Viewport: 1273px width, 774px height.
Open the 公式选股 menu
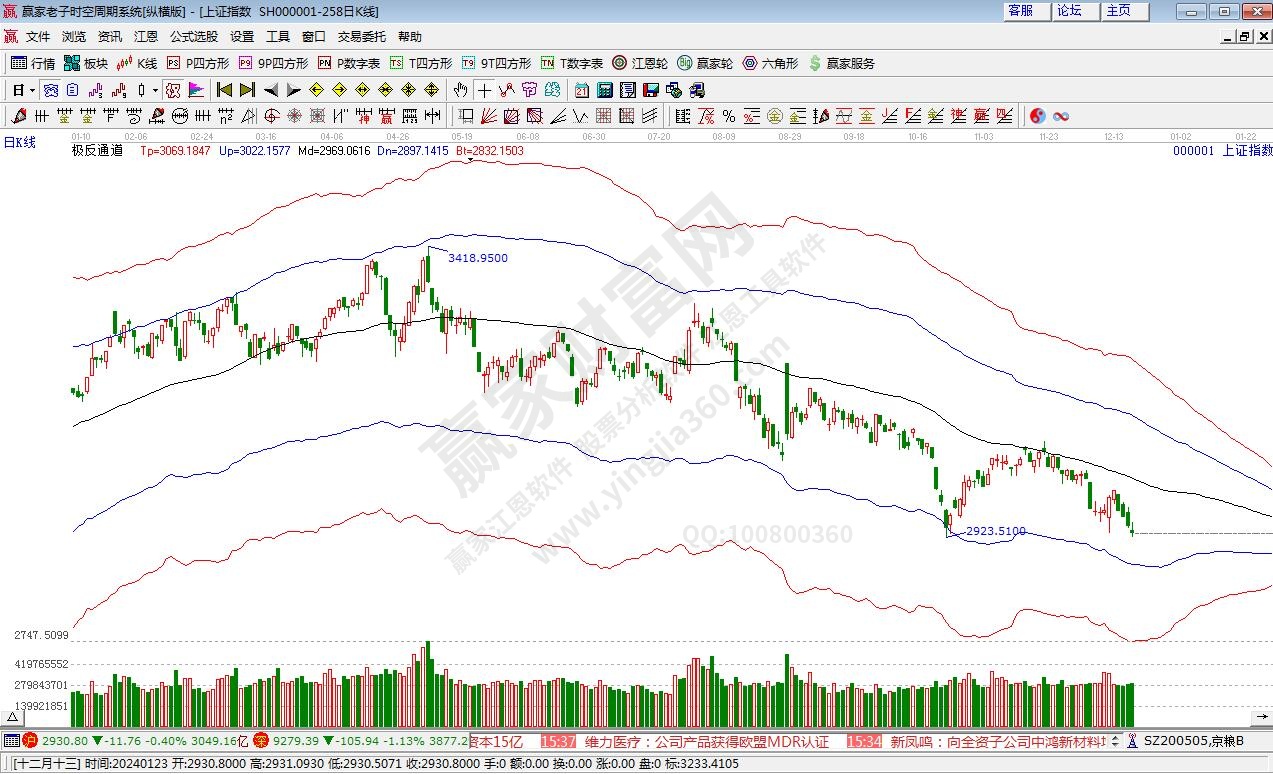point(193,36)
